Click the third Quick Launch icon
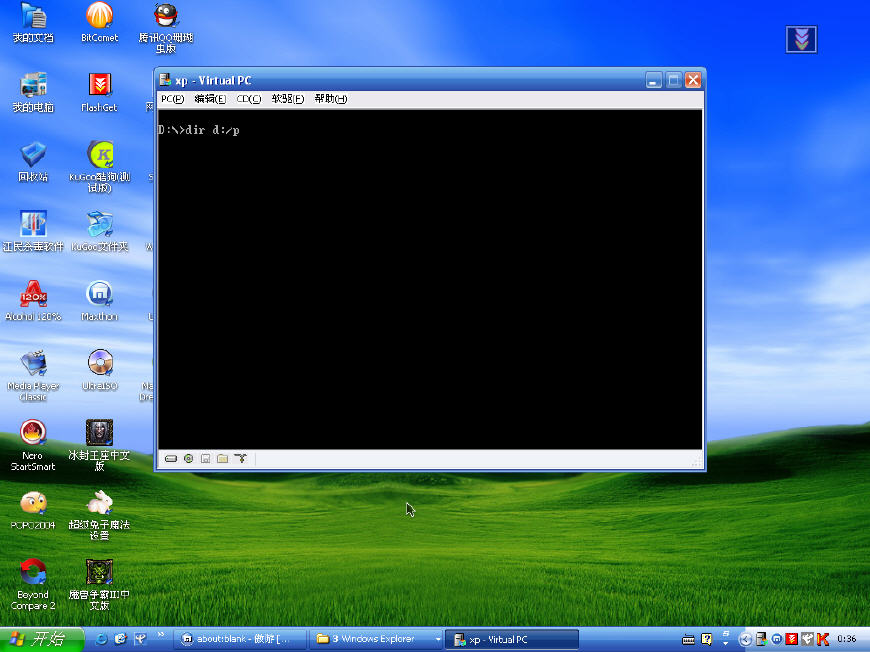The image size is (870, 652). click(x=140, y=639)
